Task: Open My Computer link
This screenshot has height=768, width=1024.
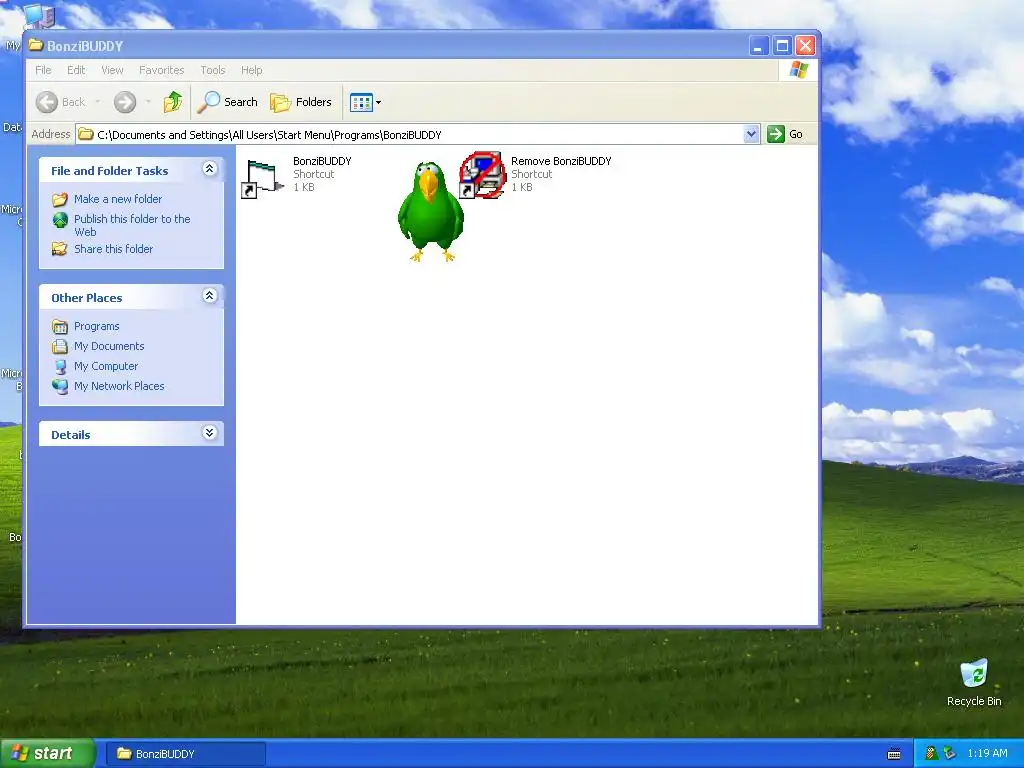Action: pos(106,366)
